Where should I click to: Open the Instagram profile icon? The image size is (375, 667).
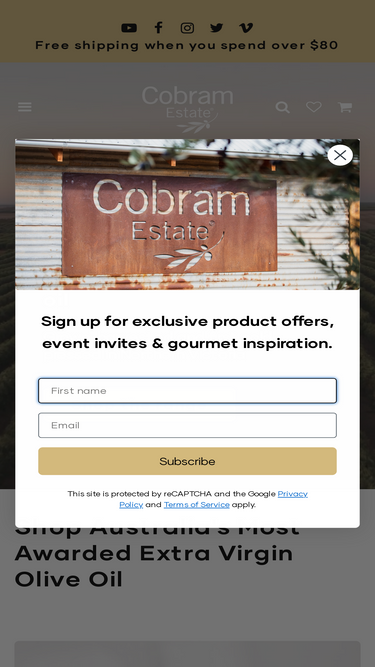click(x=188, y=28)
